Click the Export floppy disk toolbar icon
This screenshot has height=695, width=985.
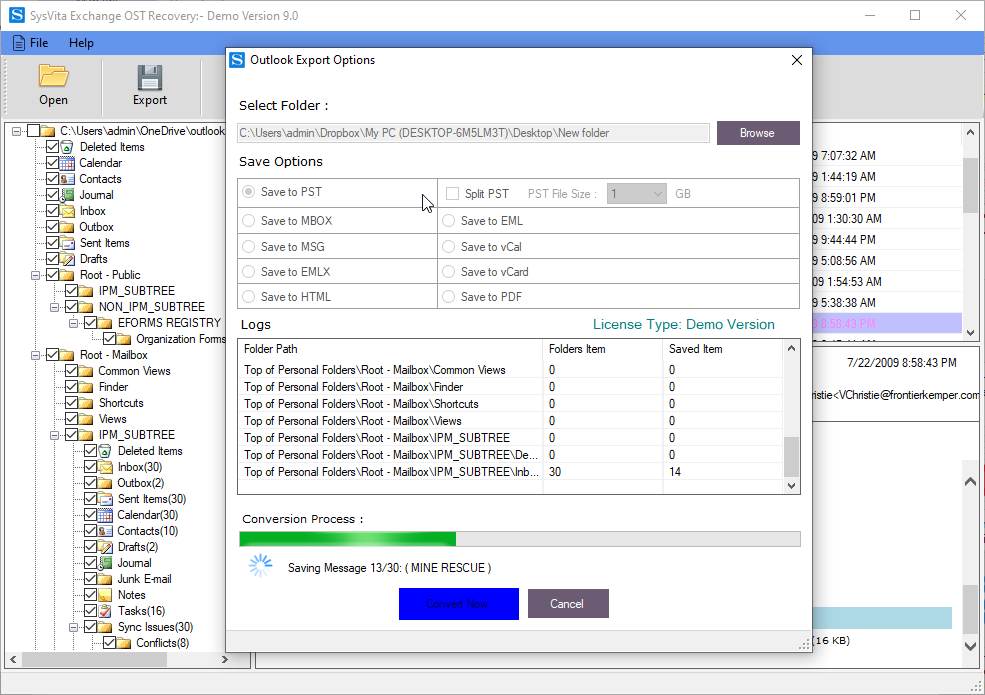(150, 77)
